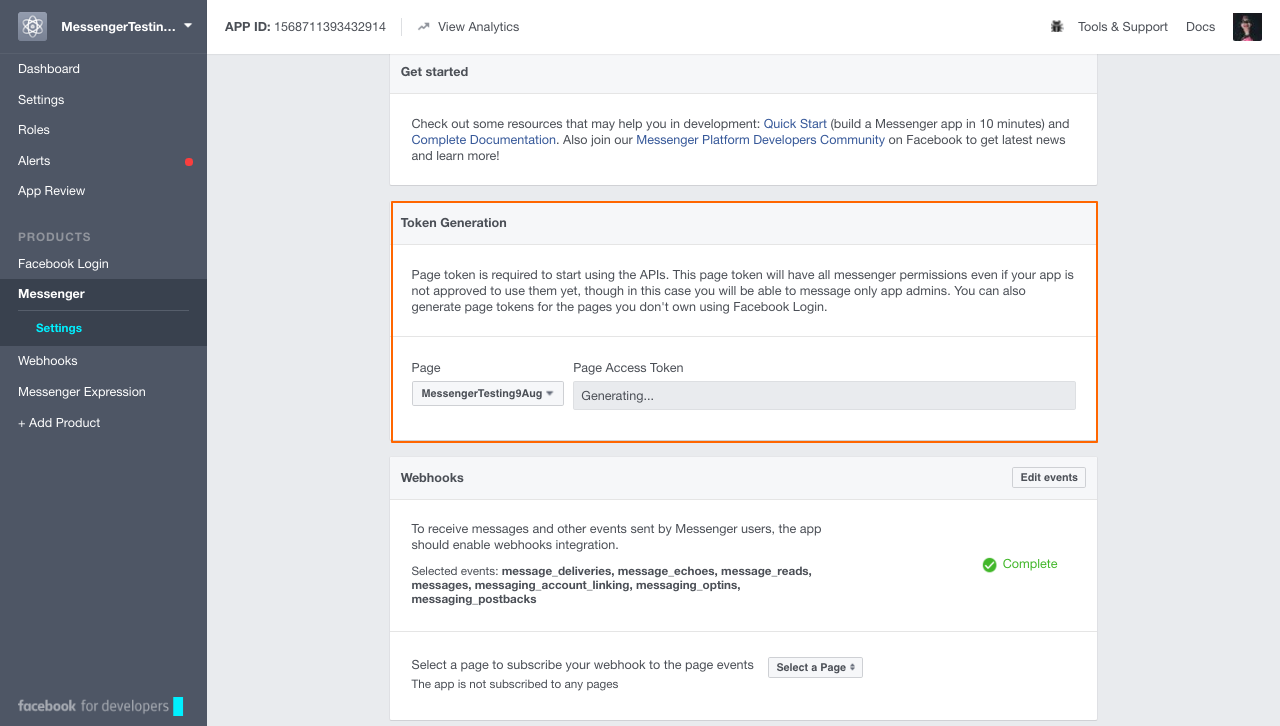Click the Token Generation section header
This screenshot has height=726, width=1280.
tap(744, 223)
